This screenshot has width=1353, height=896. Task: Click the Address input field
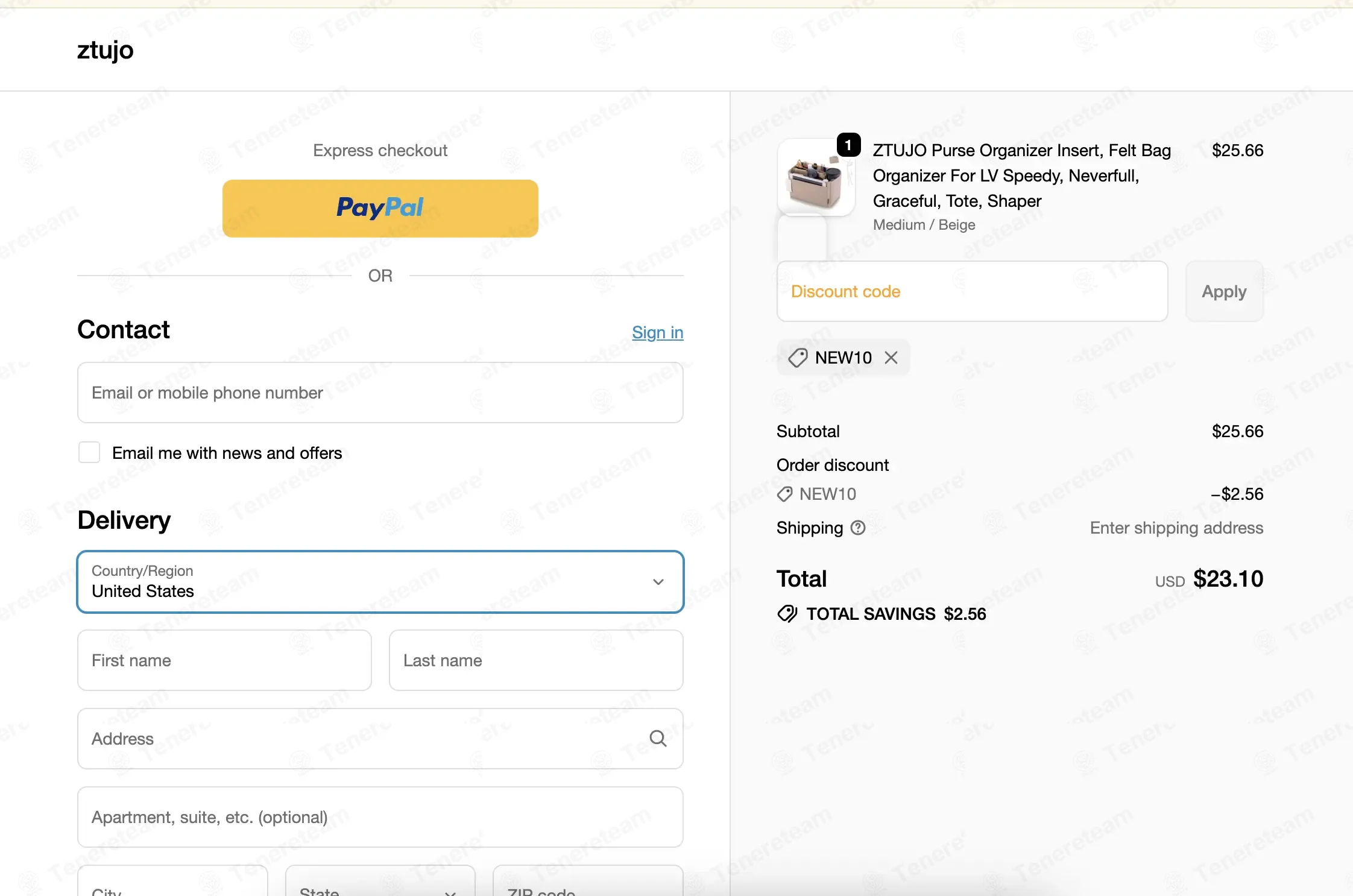[380, 739]
